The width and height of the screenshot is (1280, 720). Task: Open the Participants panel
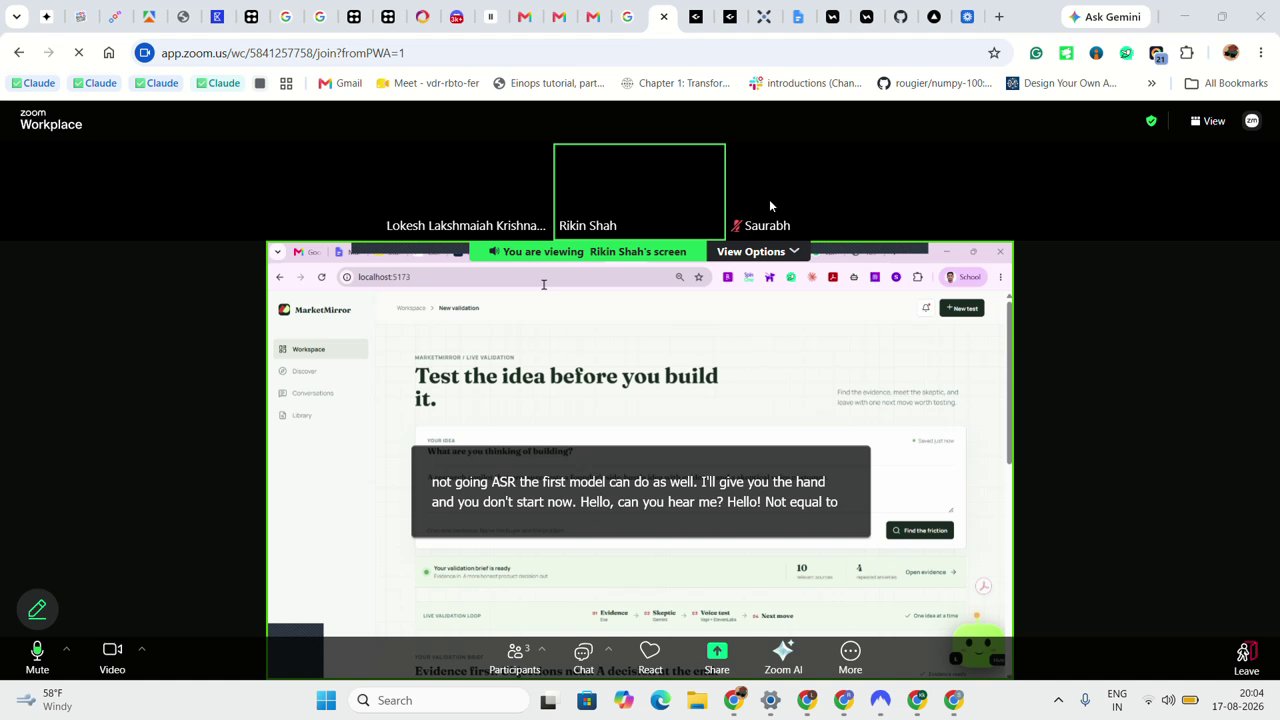pos(515,657)
